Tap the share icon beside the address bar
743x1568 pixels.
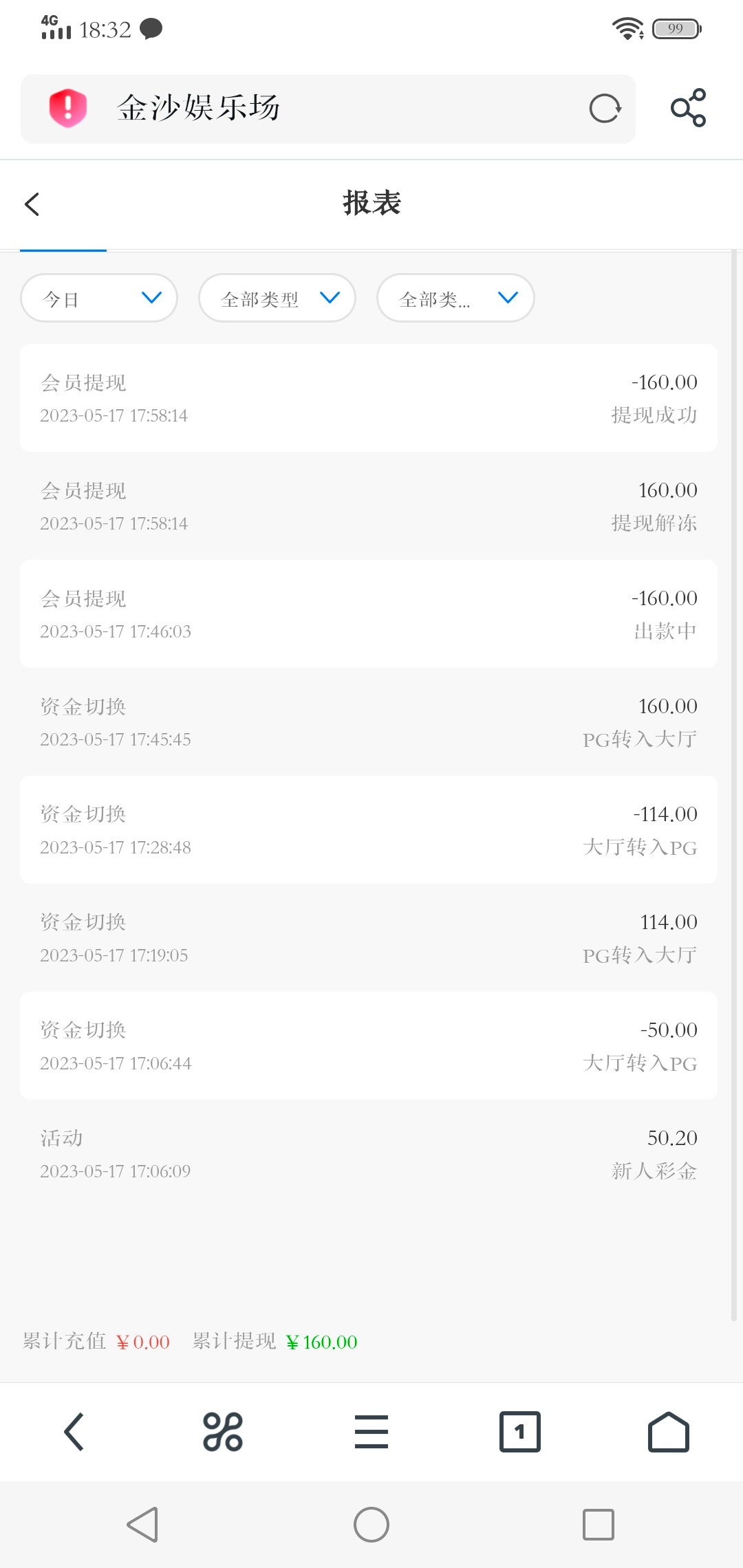pos(688,108)
